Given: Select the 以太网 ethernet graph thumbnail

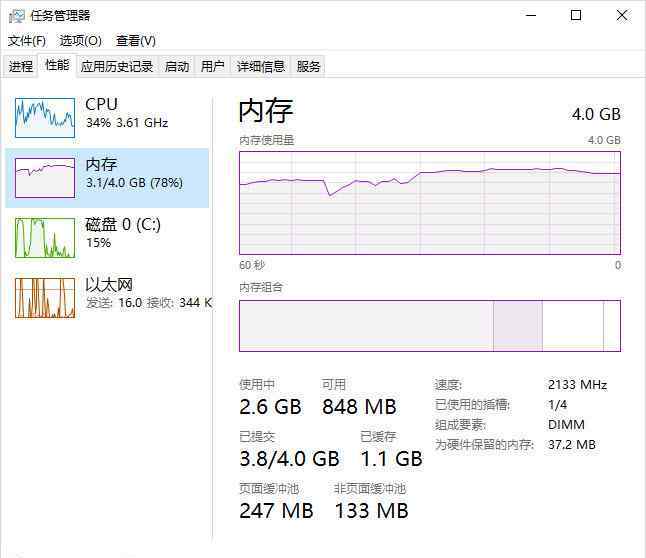Looking at the screenshot, I should coord(45,298).
